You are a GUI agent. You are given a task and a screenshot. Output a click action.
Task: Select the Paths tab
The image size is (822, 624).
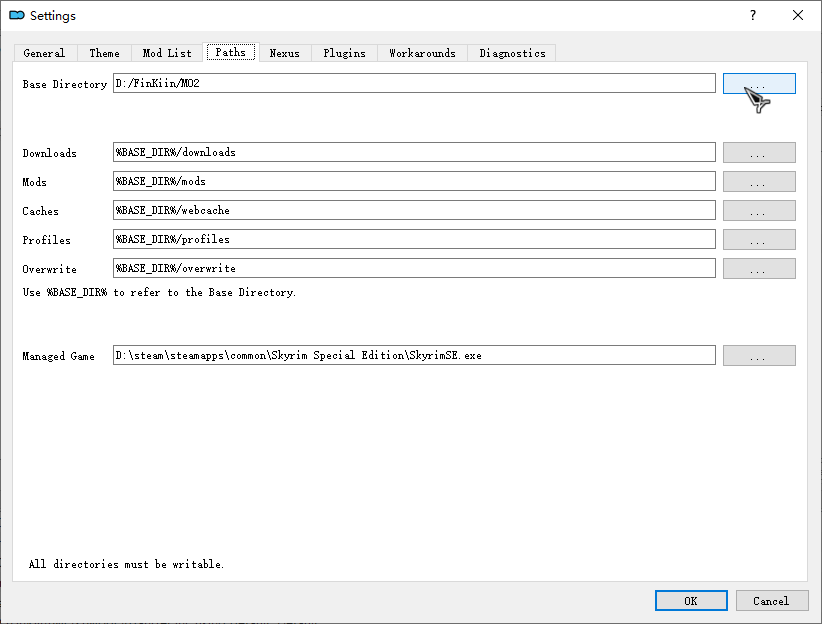tap(231, 52)
